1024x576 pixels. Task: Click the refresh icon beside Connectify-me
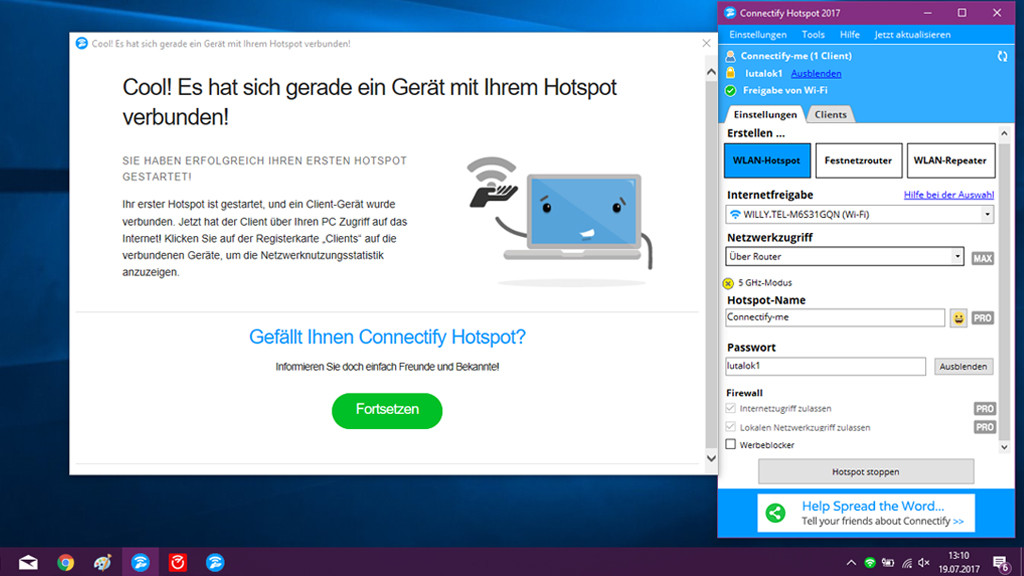1002,56
